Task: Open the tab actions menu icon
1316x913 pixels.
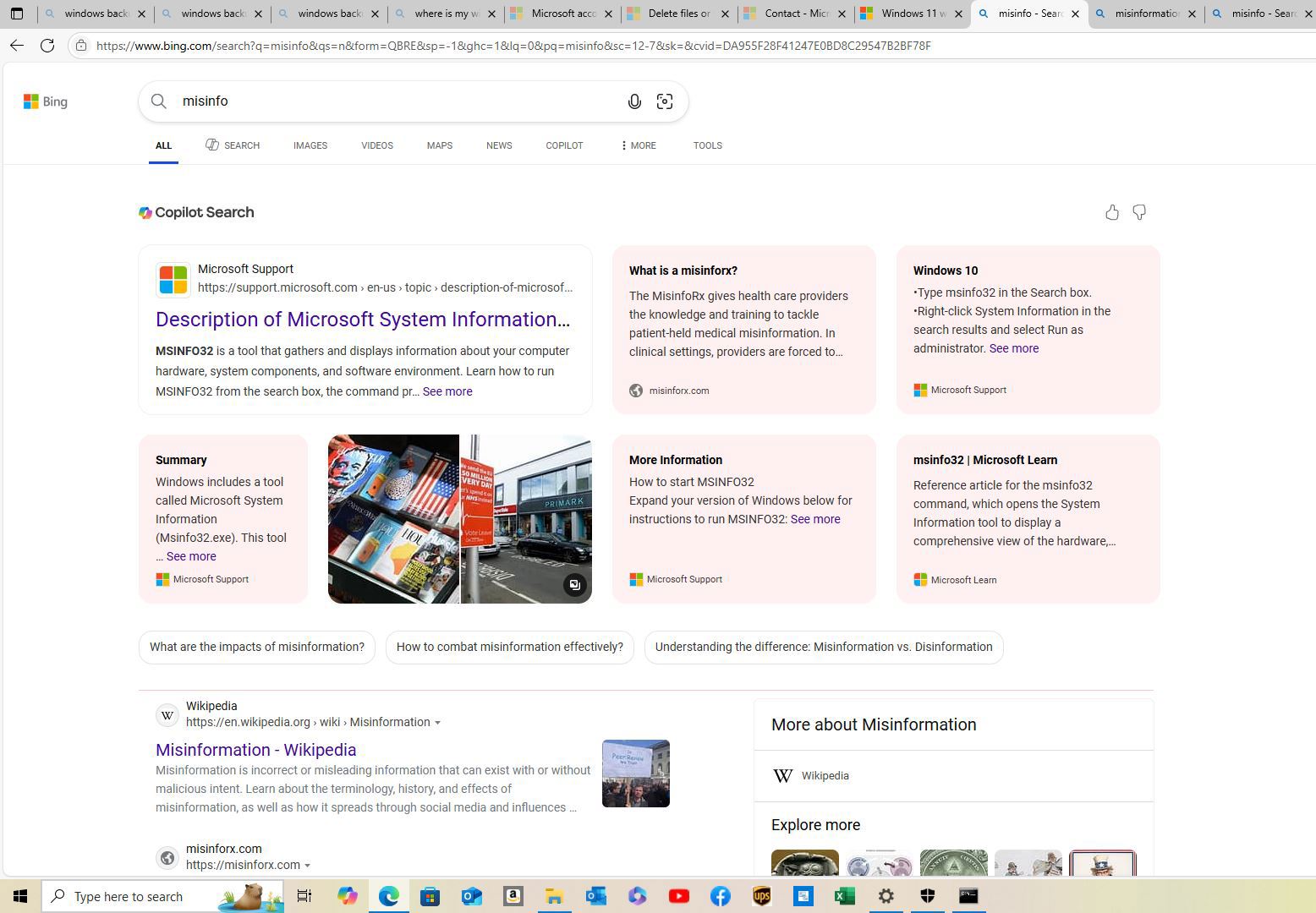Action: coord(17,14)
